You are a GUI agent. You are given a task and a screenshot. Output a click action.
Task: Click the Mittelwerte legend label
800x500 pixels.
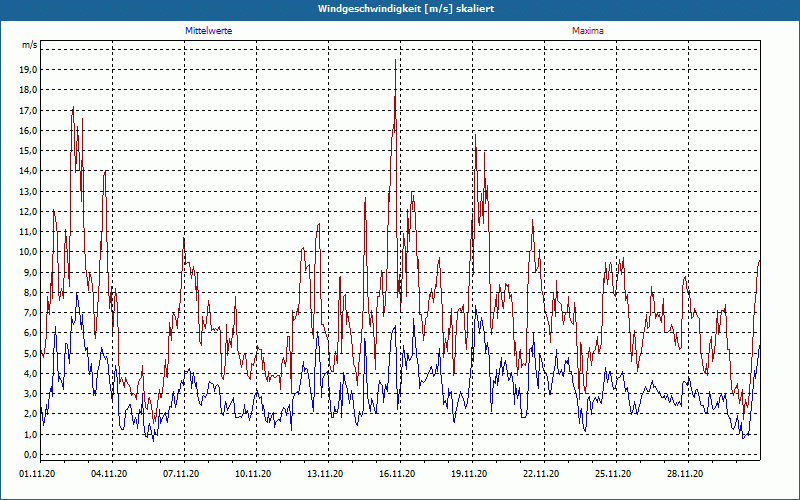pyautogui.click(x=209, y=31)
